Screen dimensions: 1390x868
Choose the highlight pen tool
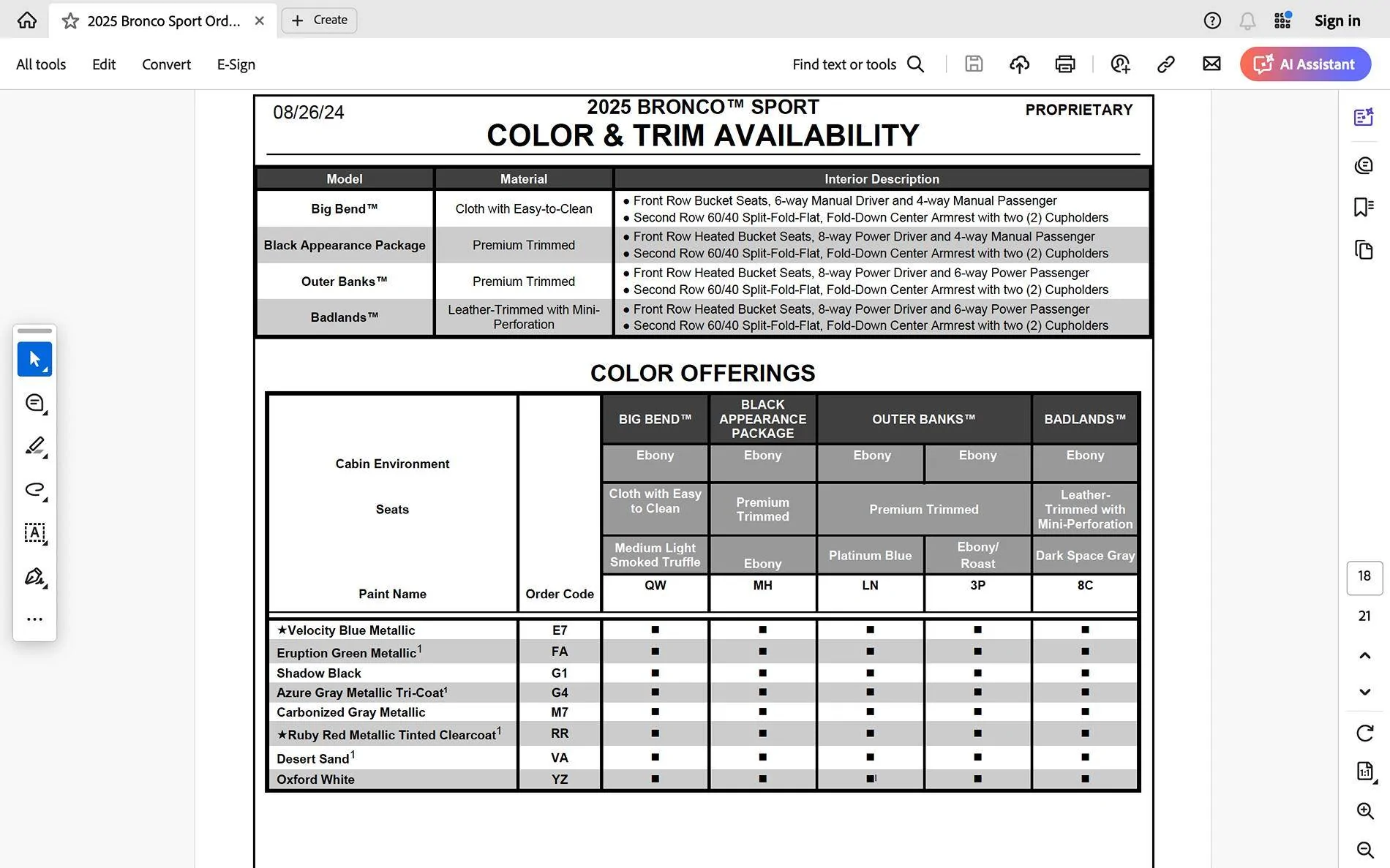34,446
